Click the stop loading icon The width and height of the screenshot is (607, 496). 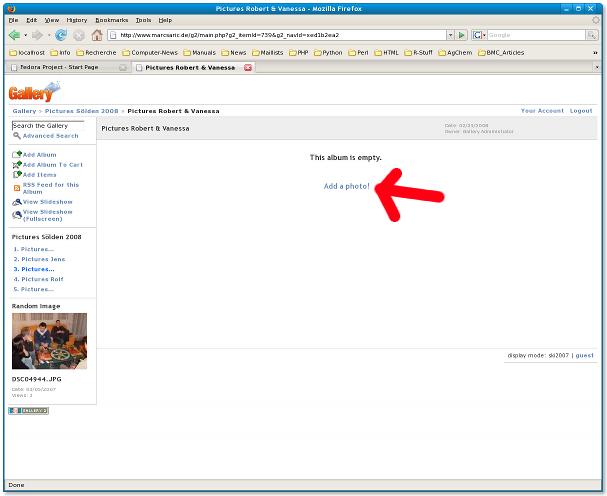[79, 35]
